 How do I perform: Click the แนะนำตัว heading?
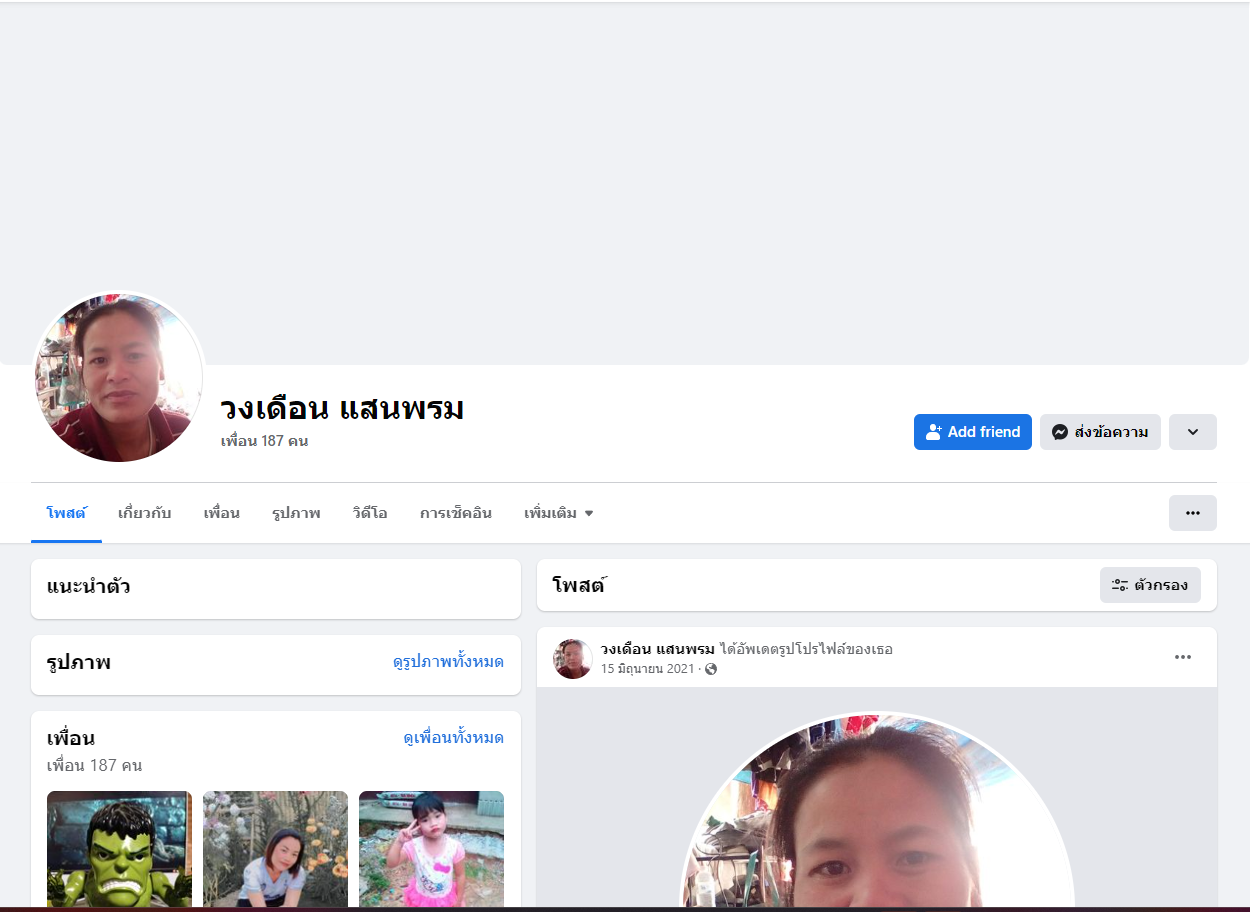tap(88, 586)
